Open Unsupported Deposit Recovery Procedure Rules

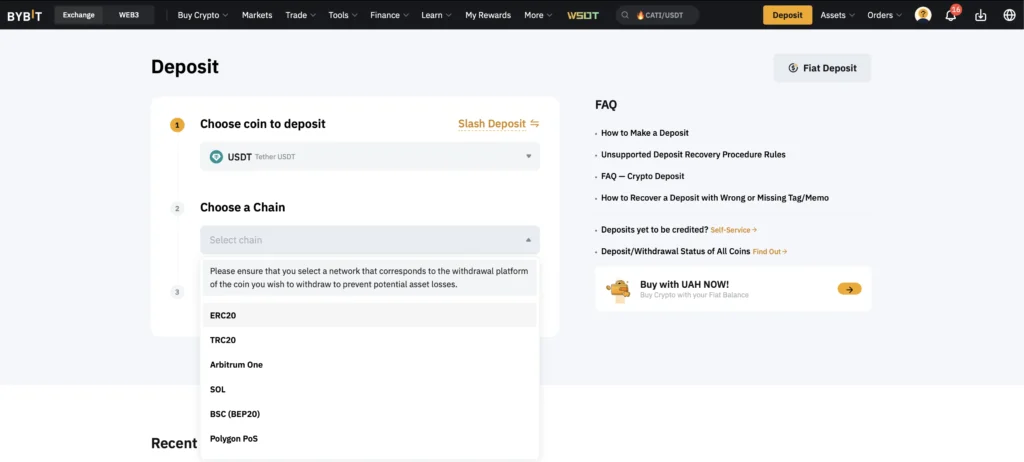click(693, 155)
